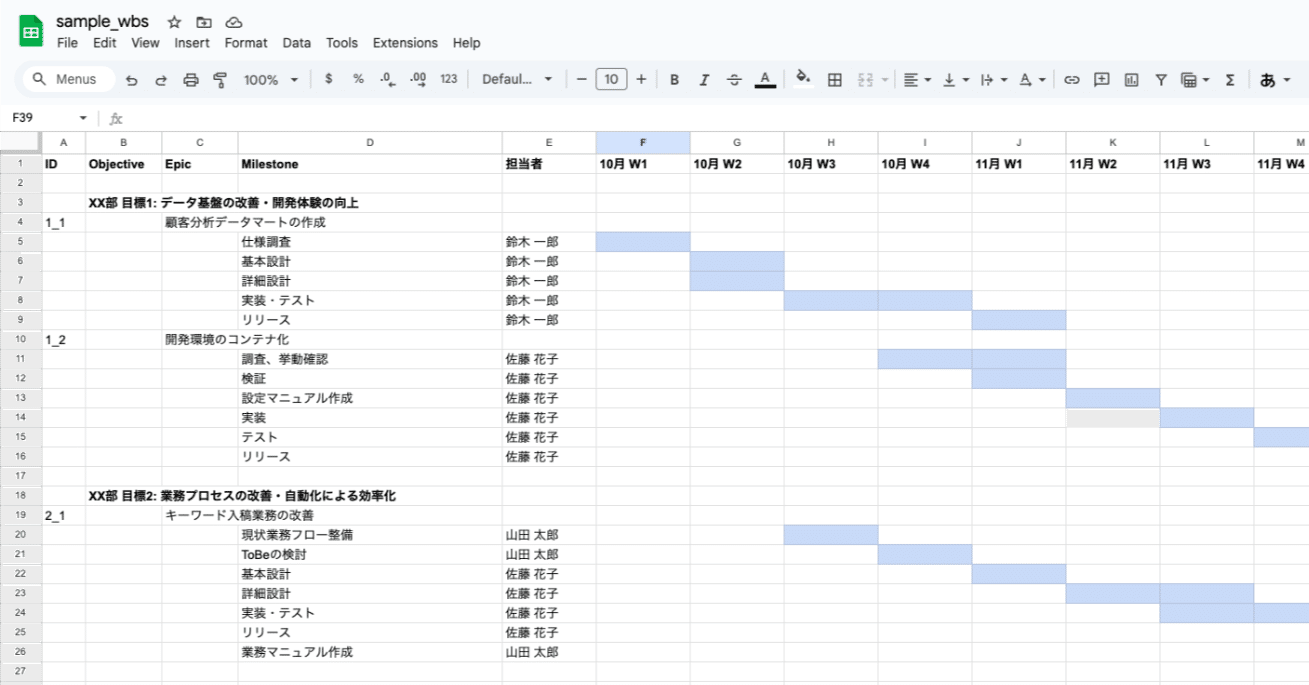Open the text rotation dropdown
The image size is (1309, 685).
click(x=1032, y=79)
